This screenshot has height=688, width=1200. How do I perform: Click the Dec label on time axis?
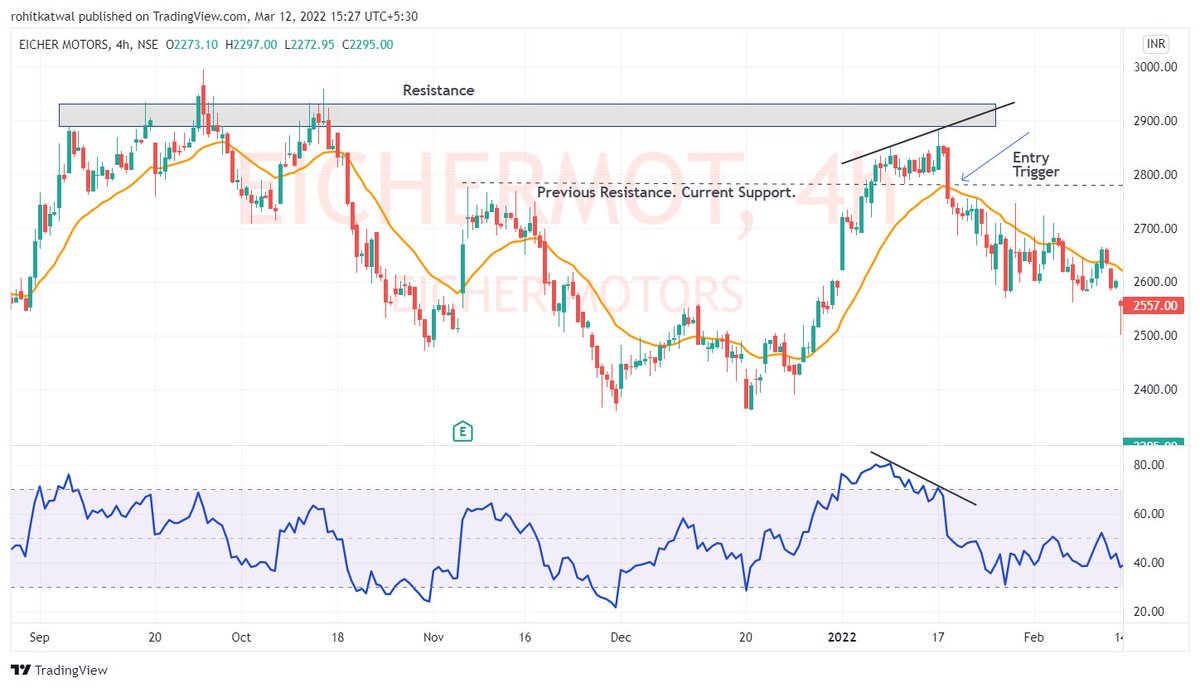tap(620, 636)
